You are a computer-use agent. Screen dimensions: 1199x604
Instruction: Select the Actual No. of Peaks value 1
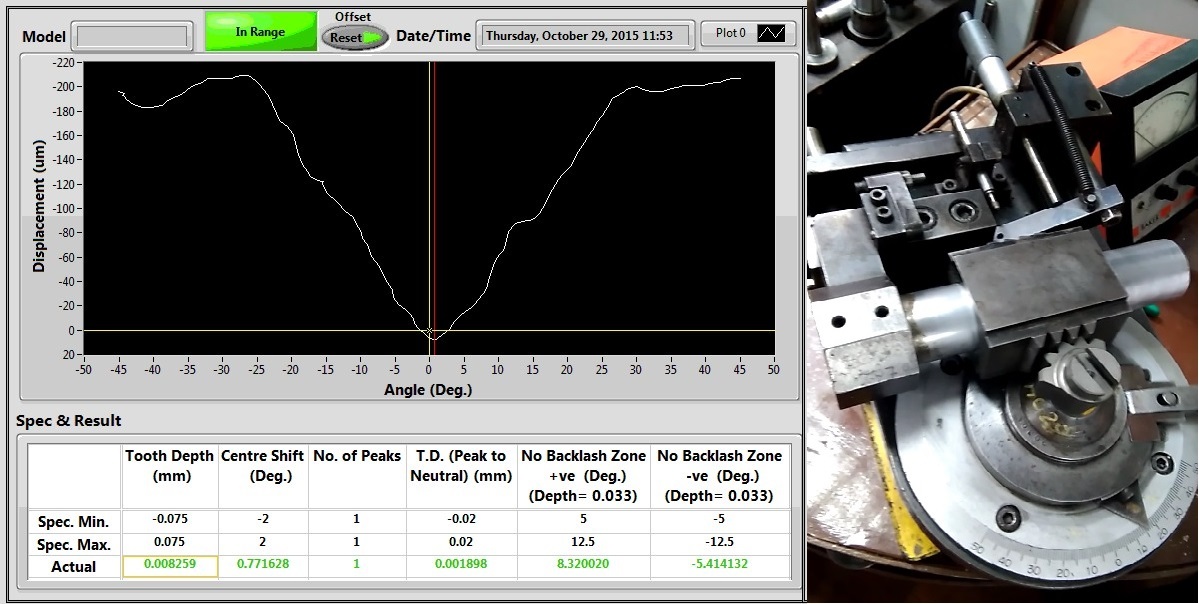coord(354,565)
